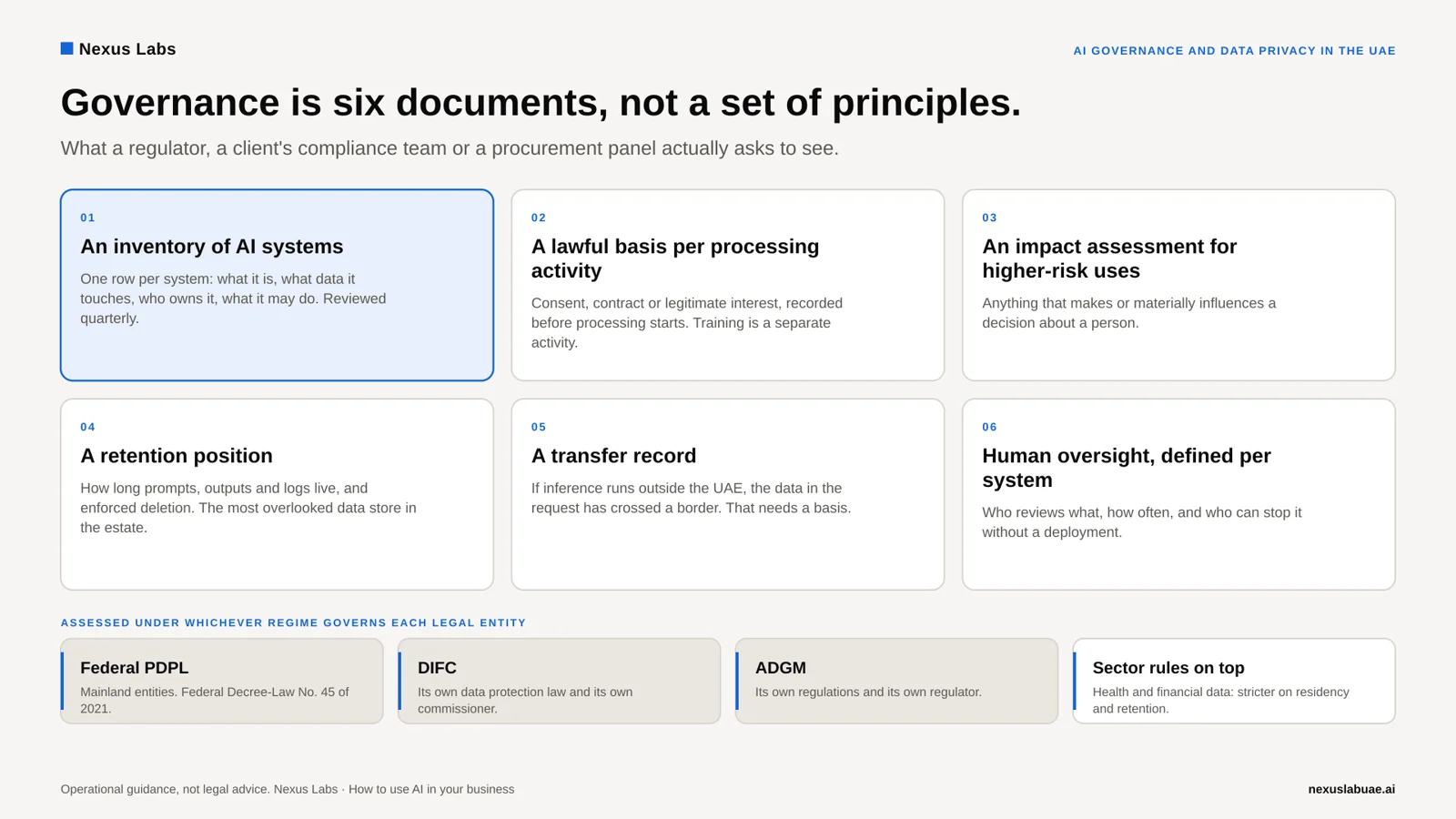Click the ADGM heading
Viewport: 1456px width, 819px height.
pyautogui.click(x=780, y=668)
